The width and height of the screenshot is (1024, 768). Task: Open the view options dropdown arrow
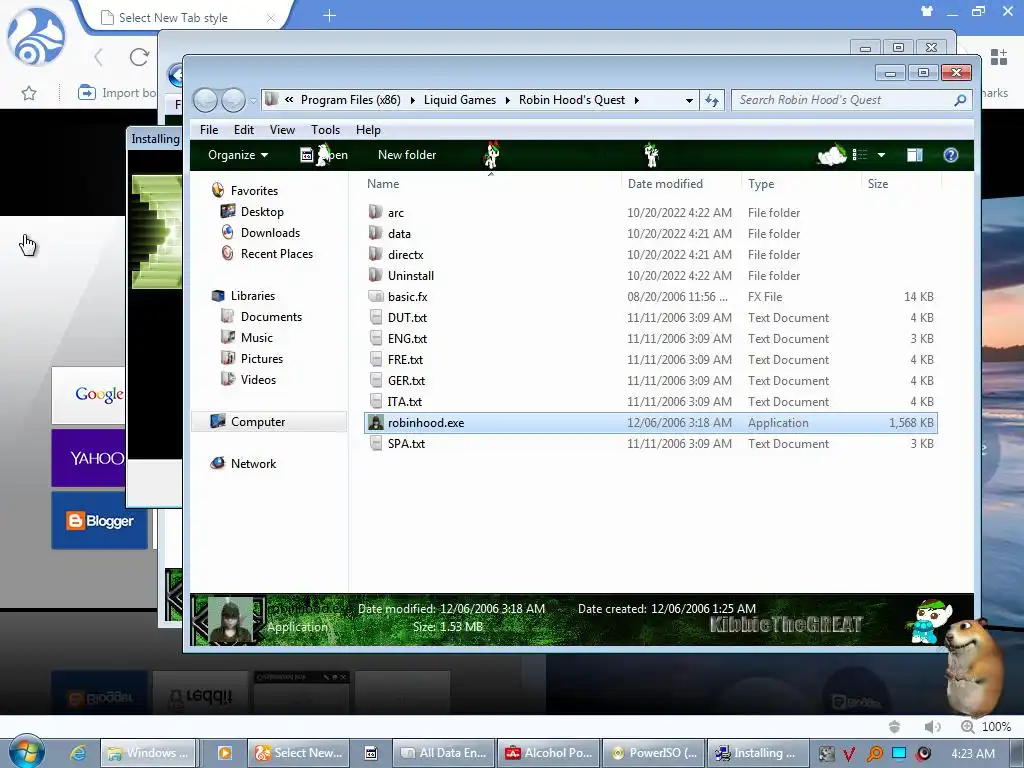click(x=881, y=155)
